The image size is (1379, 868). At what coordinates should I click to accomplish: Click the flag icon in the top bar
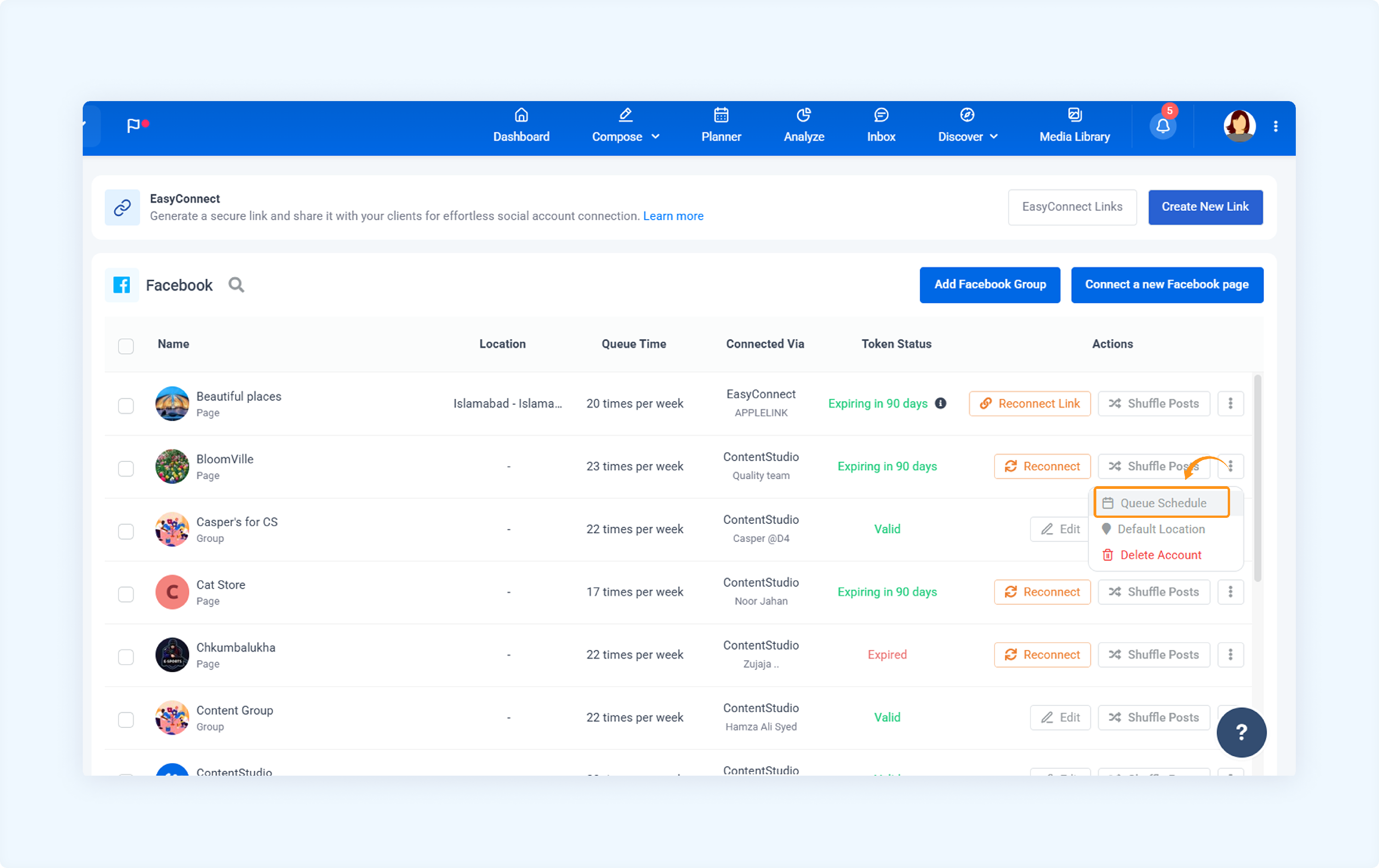pos(133,125)
